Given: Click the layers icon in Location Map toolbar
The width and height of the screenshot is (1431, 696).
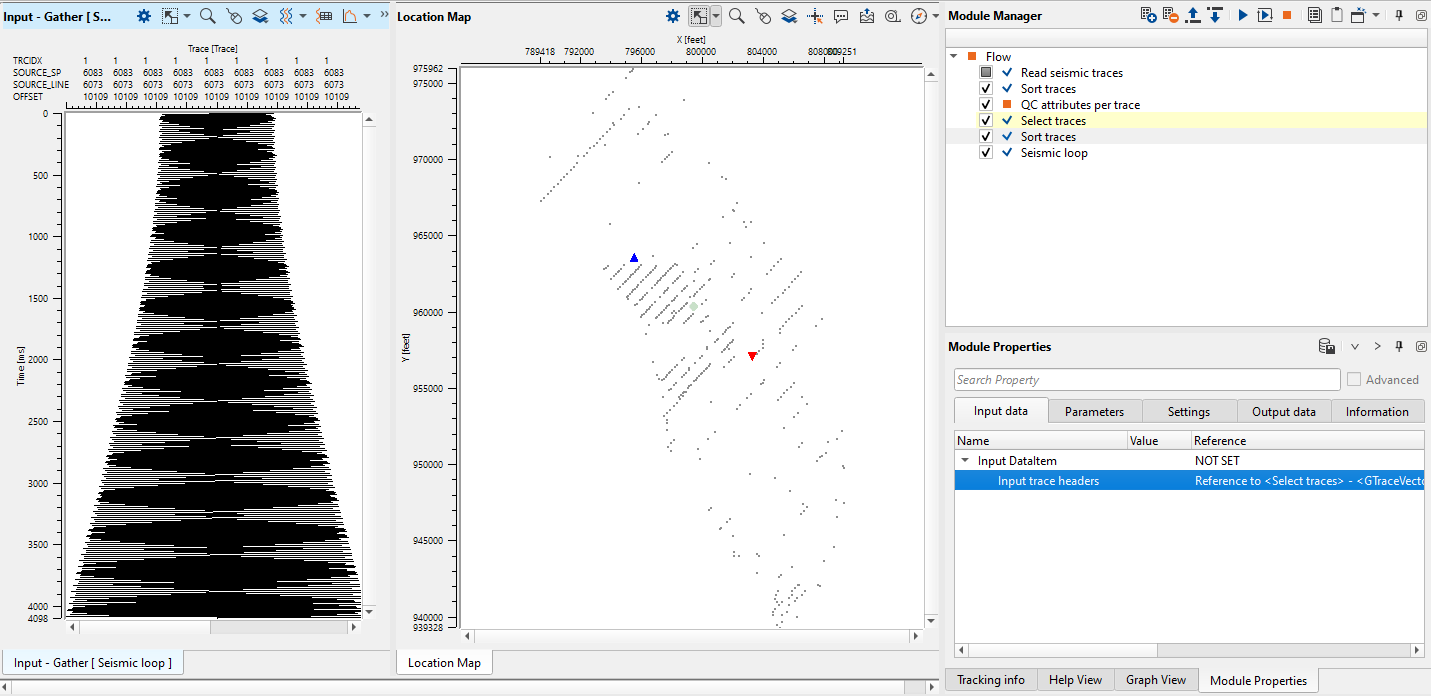Looking at the screenshot, I should click(x=789, y=16).
